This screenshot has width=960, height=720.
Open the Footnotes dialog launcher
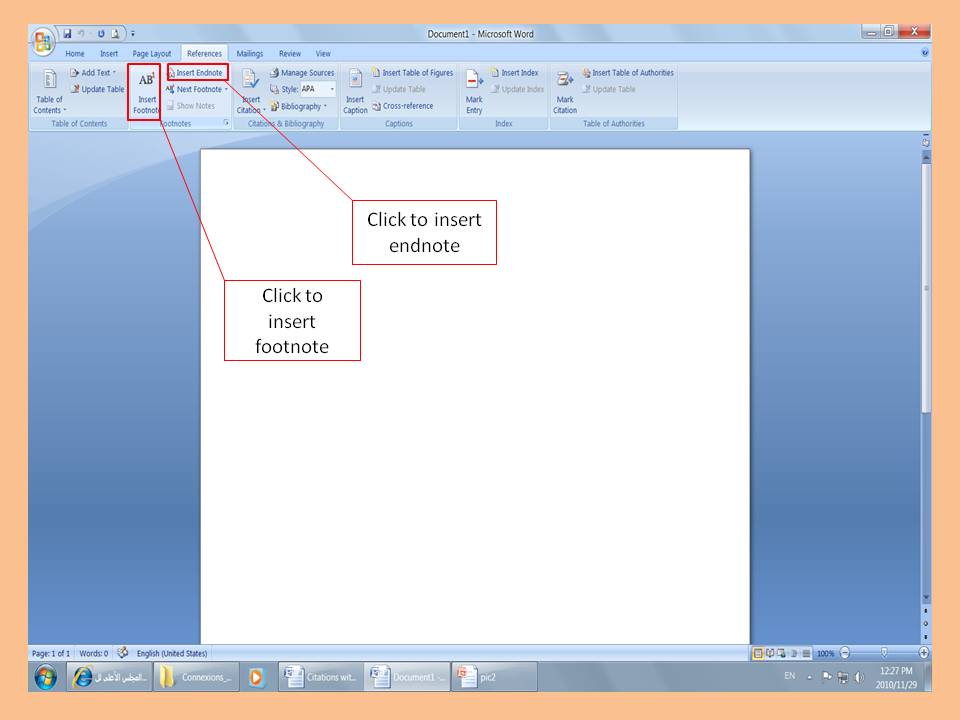pos(226,123)
